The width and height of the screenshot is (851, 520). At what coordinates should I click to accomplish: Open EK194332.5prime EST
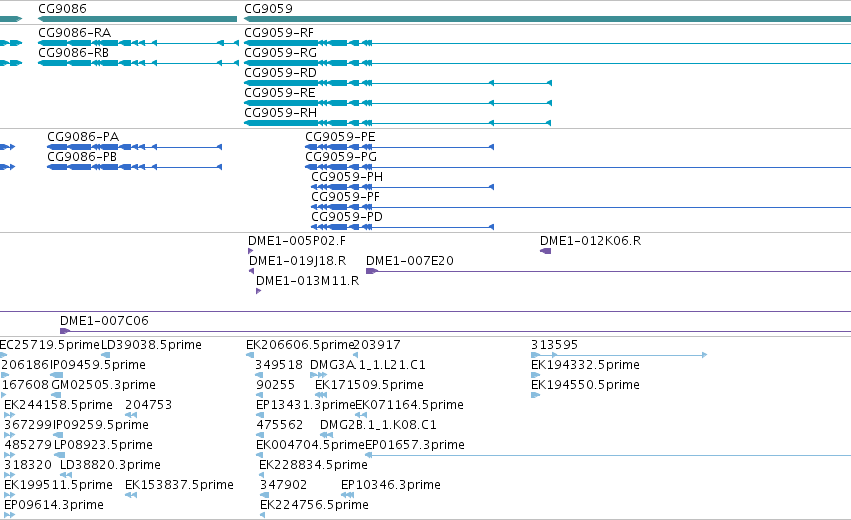point(585,365)
